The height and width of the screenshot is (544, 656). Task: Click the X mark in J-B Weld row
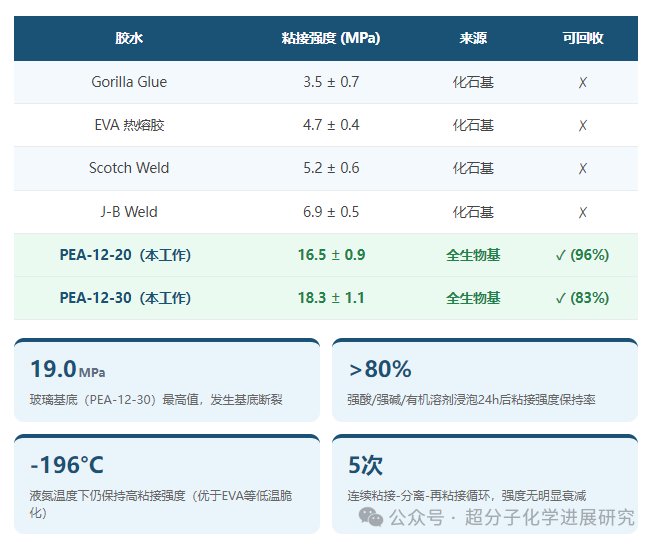(x=583, y=213)
